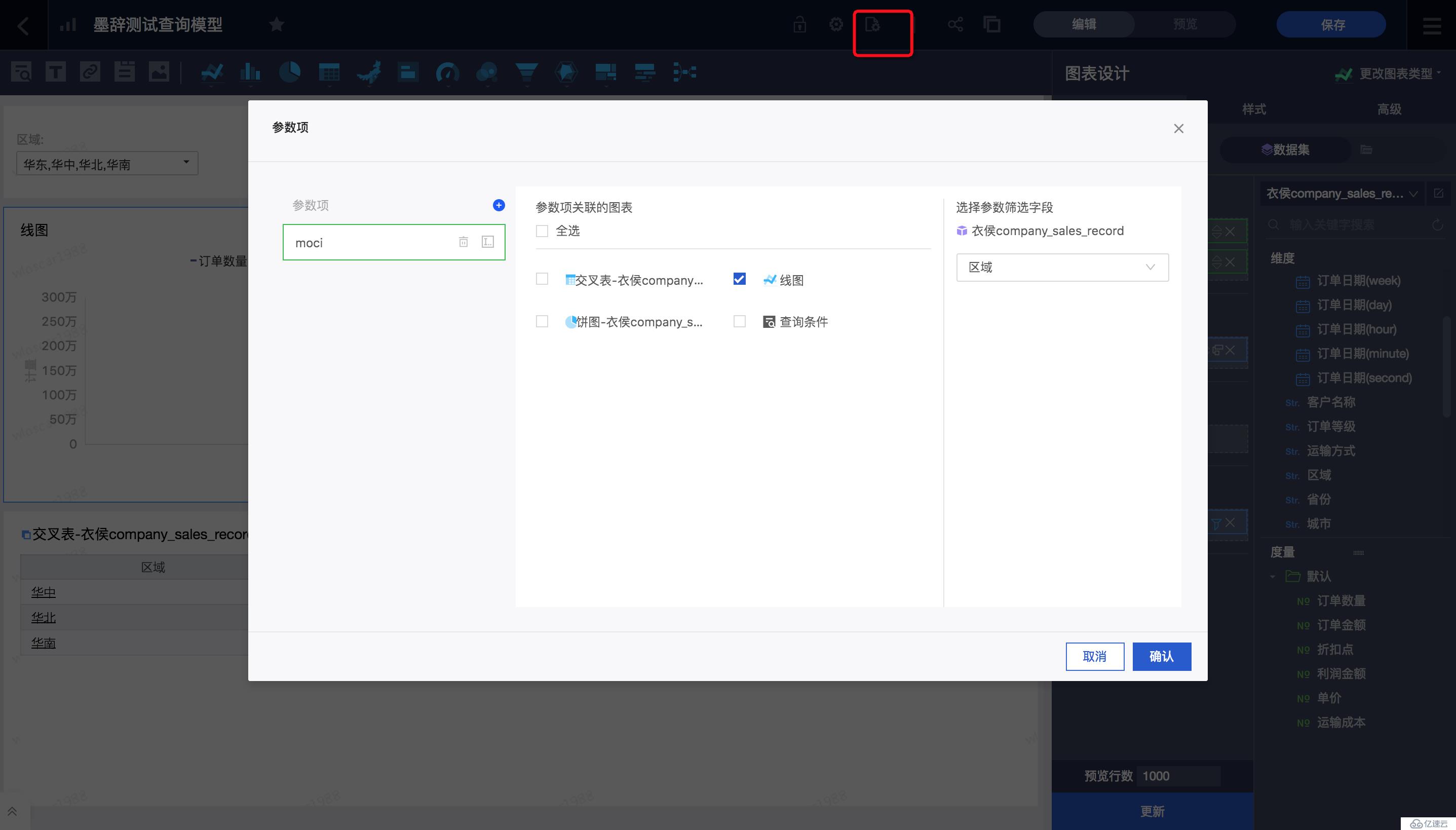
Task: Add a pie chart
Action: tap(289, 73)
